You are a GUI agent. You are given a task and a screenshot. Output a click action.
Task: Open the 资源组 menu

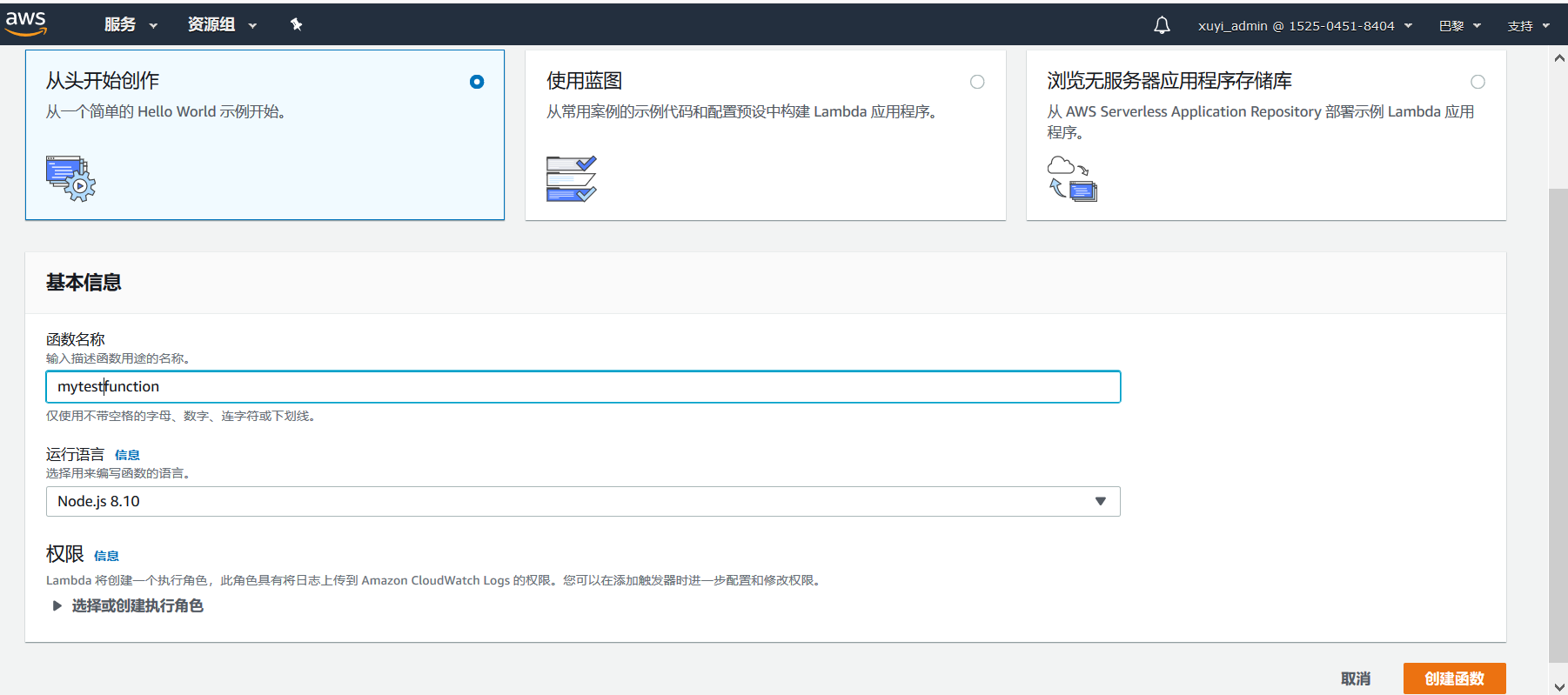[x=222, y=24]
